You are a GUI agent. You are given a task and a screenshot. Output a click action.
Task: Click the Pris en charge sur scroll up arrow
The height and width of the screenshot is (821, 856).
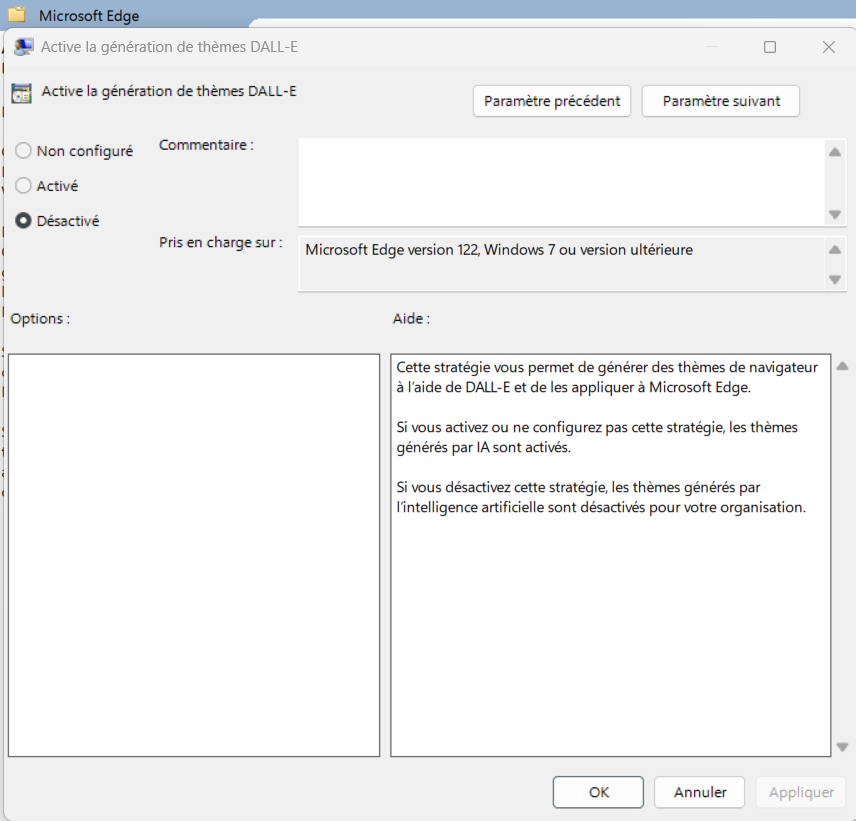(835, 250)
